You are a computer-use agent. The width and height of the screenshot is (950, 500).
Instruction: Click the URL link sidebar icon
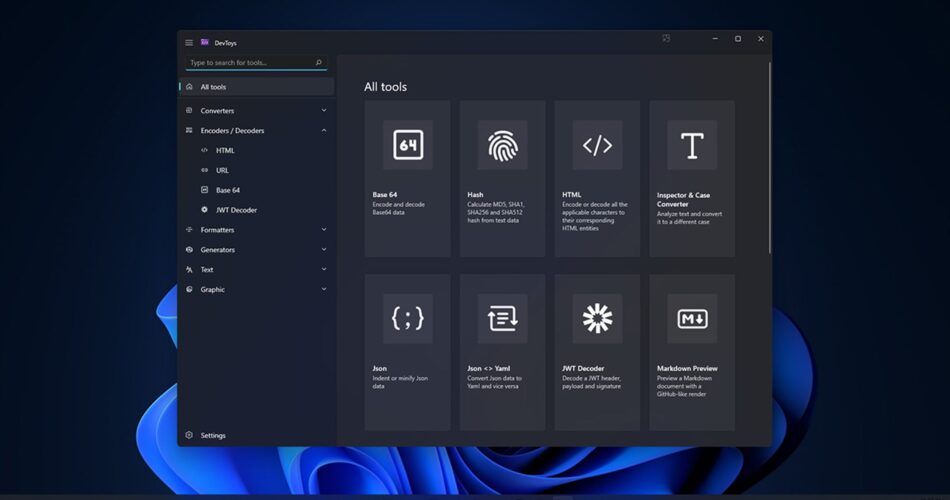click(x=204, y=170)
